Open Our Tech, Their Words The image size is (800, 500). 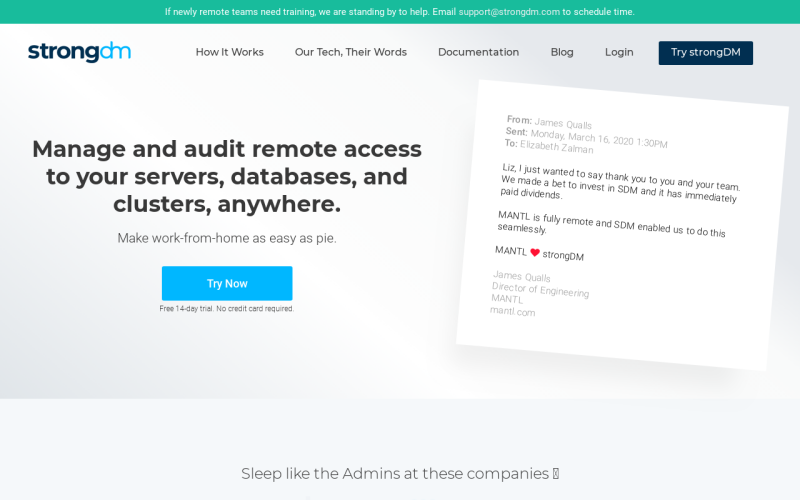351,52
